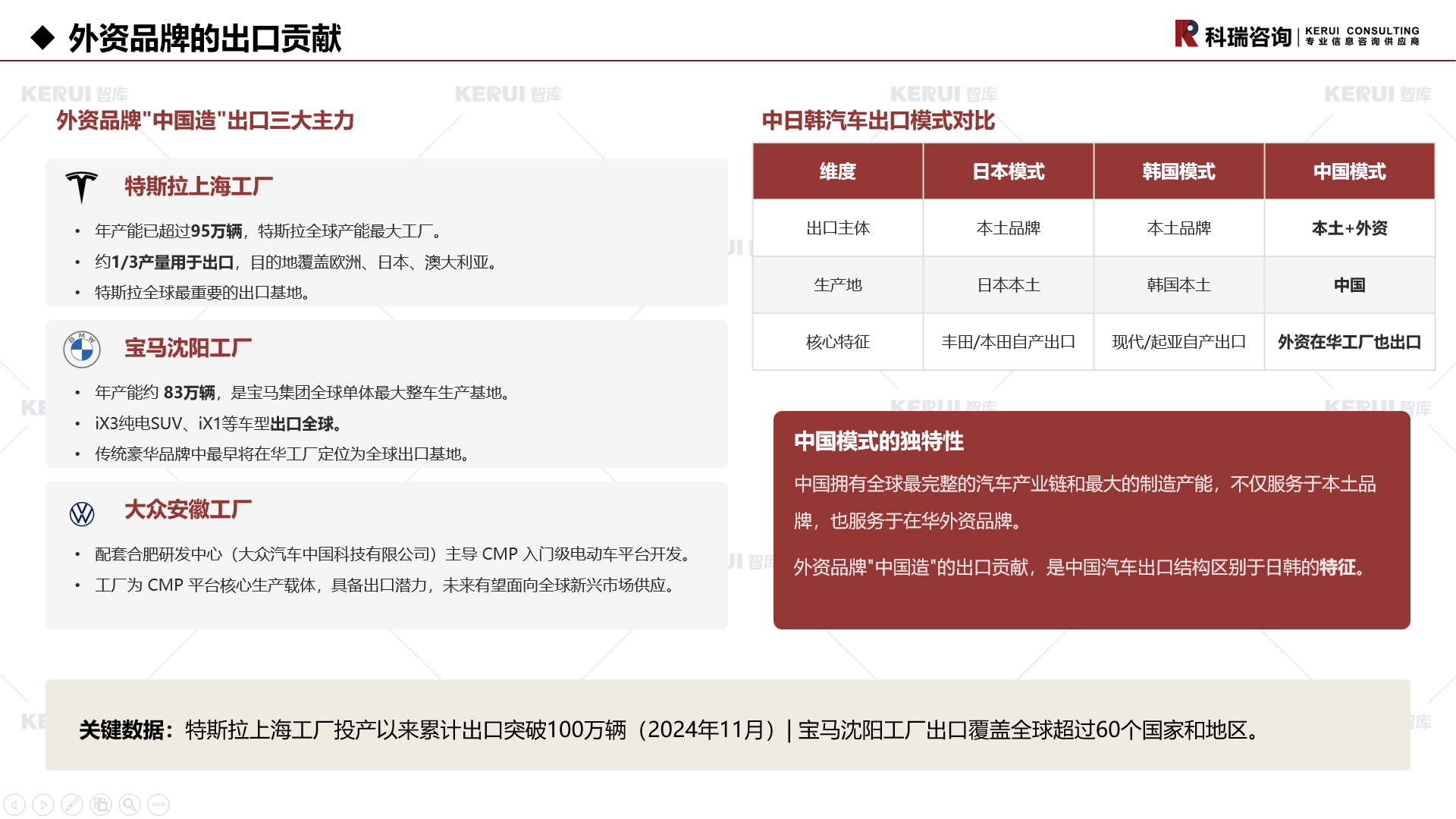Click the 日本本土 table cell
The image size is (1456, 819).
click(x=1009, y=285)
